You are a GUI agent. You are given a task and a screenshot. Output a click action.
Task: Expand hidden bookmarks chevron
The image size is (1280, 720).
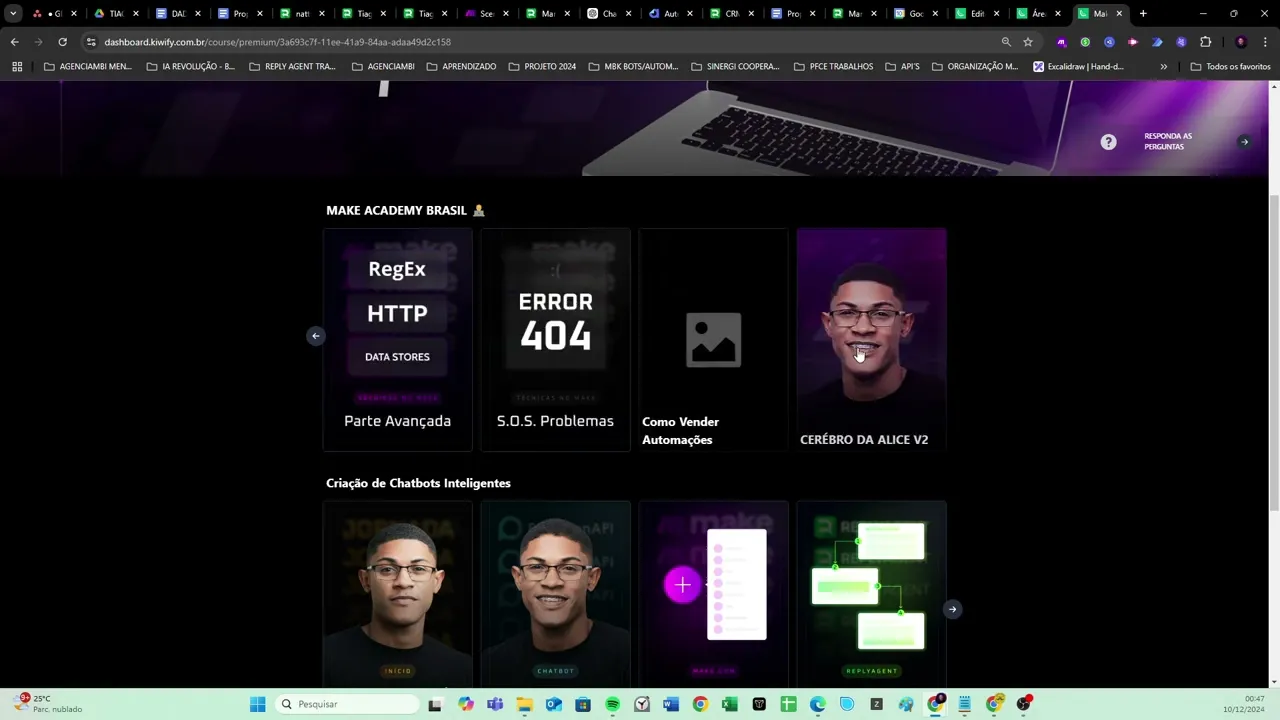point(1163,66)
